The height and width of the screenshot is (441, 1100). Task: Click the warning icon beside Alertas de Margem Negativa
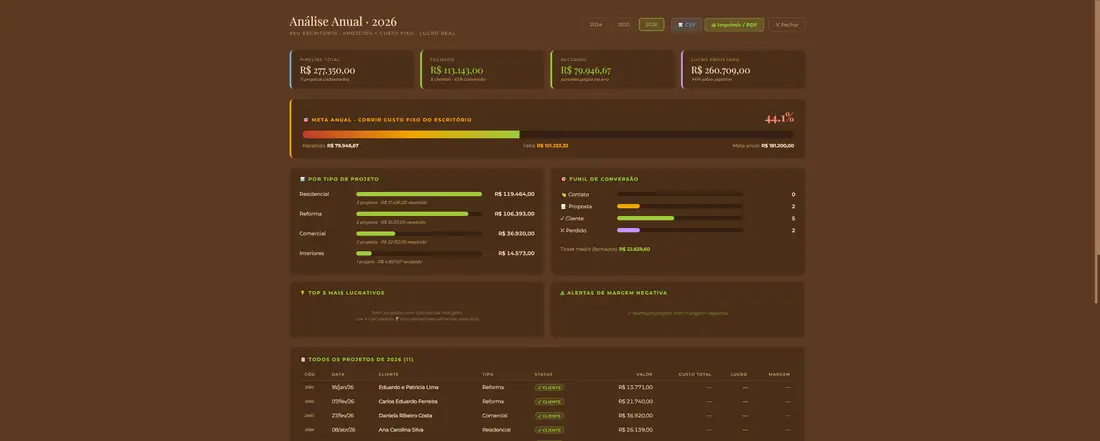[x=563, y=292]
